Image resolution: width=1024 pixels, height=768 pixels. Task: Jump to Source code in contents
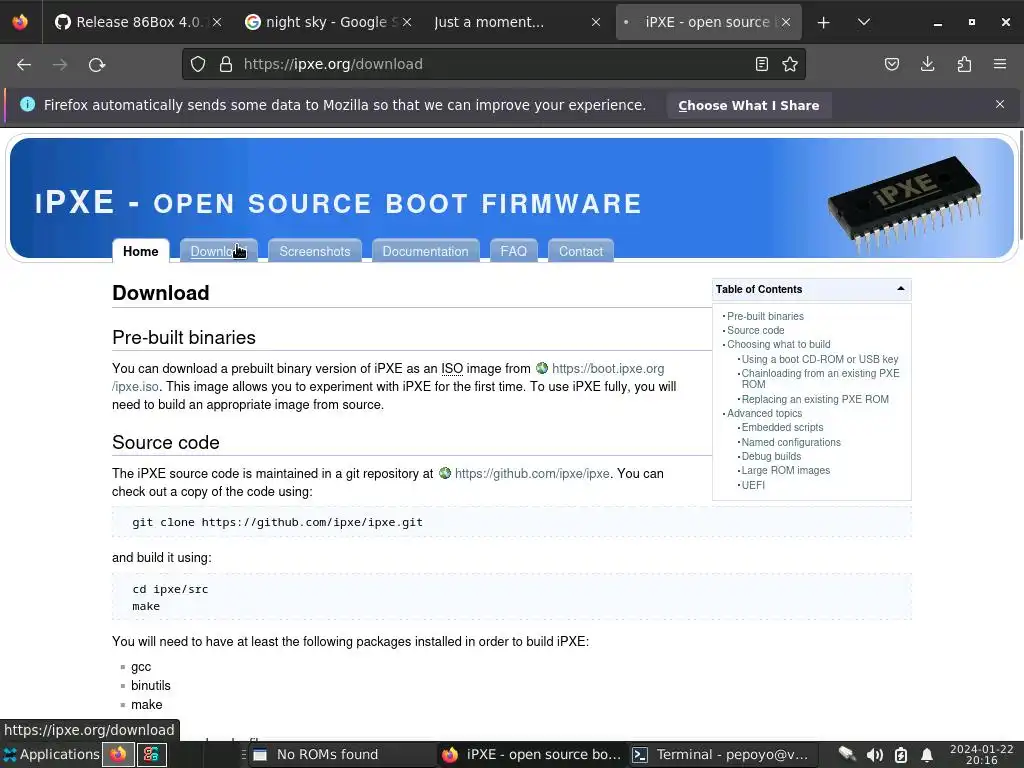(756, 330)
